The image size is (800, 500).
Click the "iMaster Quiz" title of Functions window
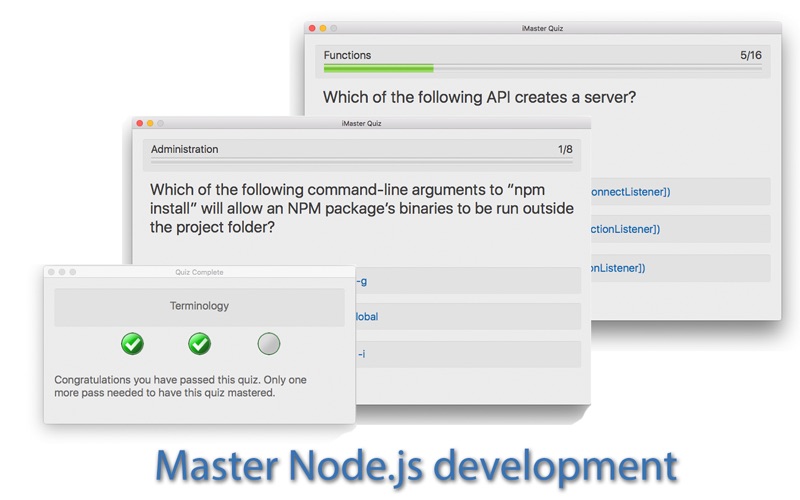pyautogui.click(x=542, y=28)
